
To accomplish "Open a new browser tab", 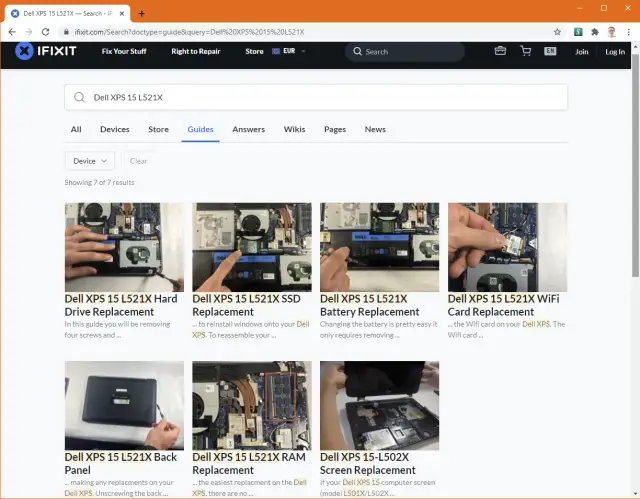I will pos(141,13).
